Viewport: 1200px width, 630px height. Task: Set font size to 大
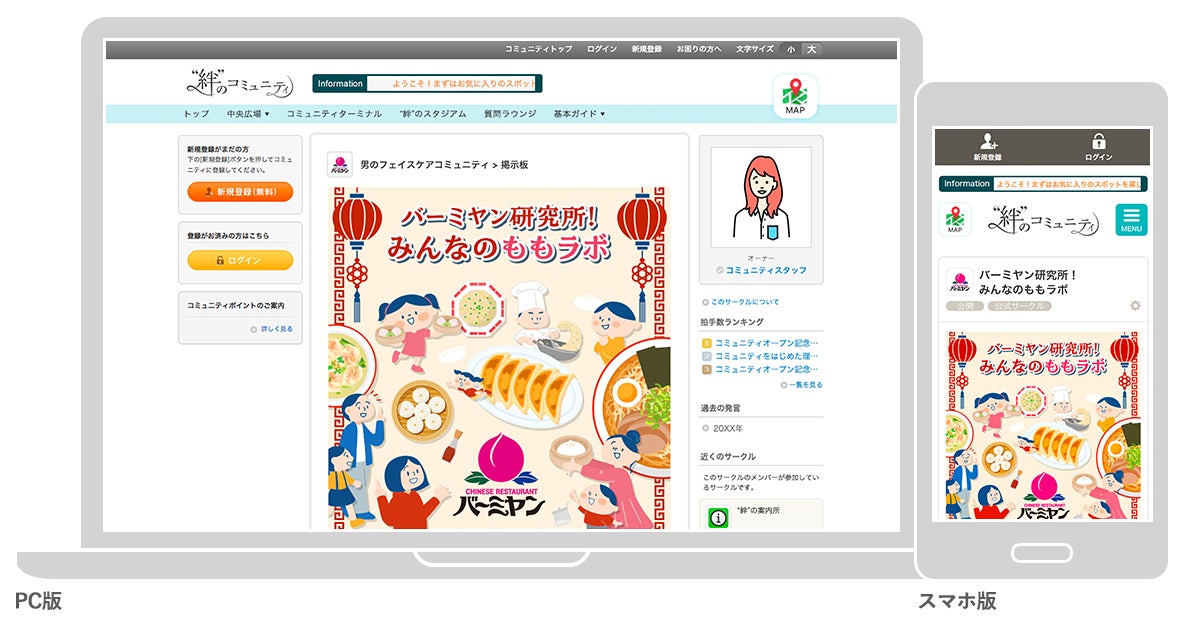tap(811, 49)
